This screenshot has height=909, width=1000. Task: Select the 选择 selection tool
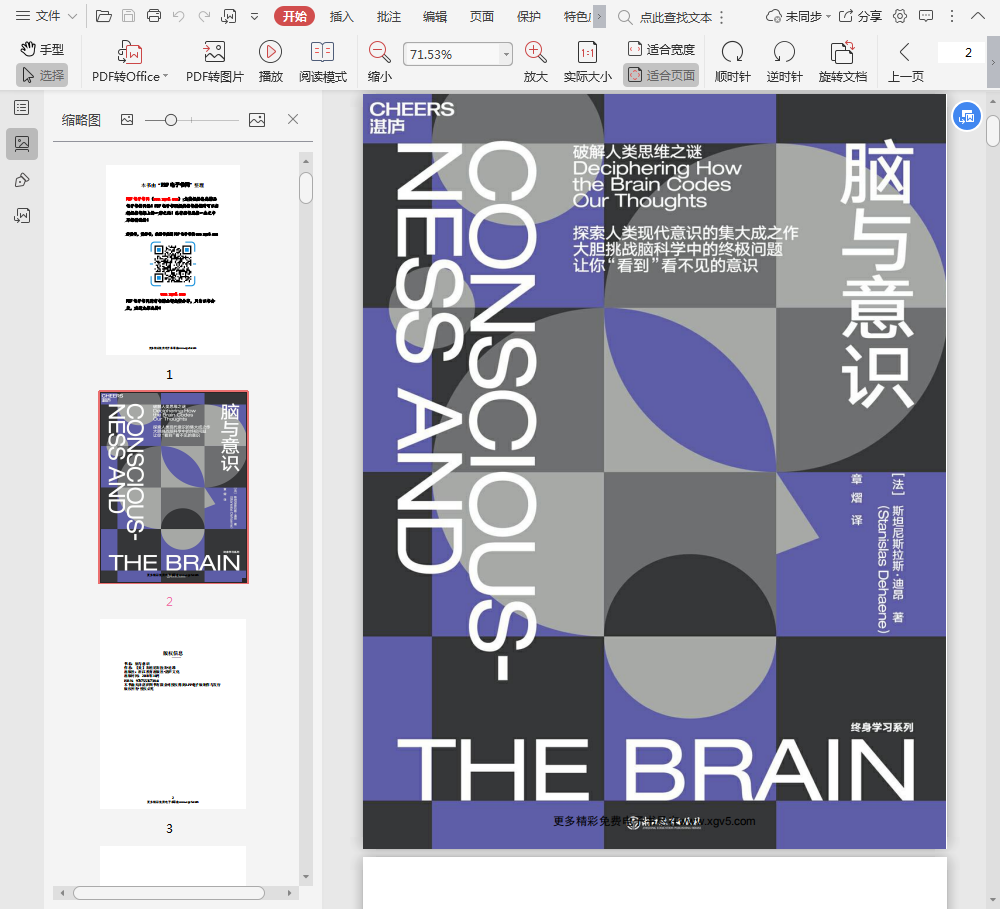[x=41, y=75]
